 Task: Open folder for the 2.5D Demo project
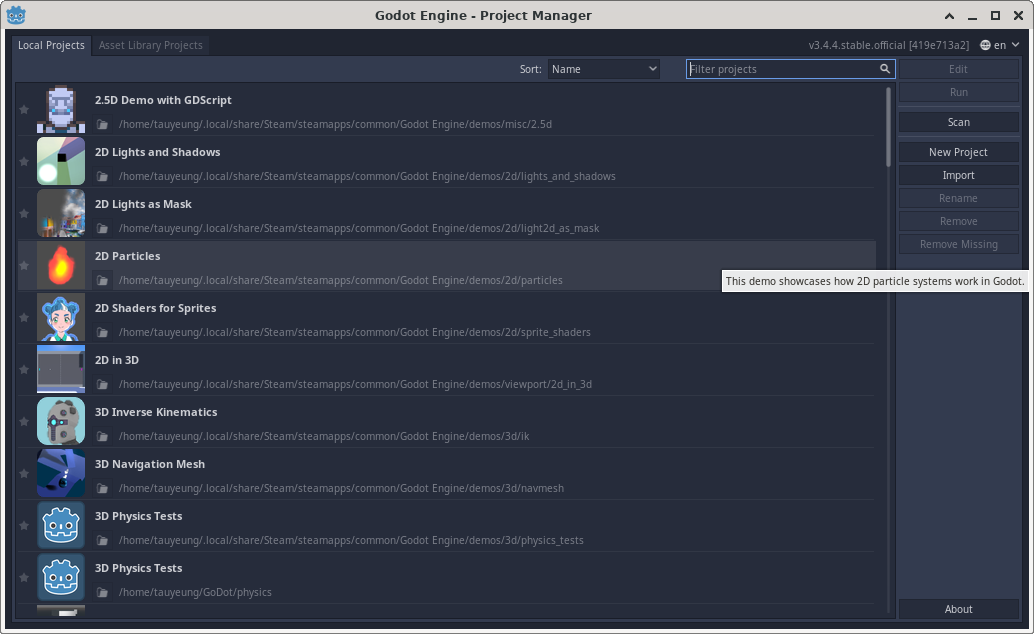point(102,124)
